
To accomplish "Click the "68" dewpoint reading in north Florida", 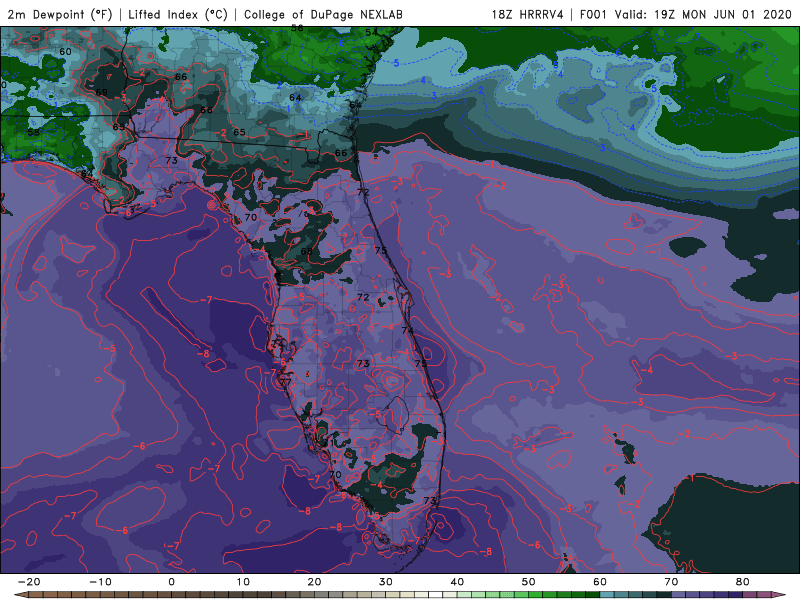I will coord(307,251).
